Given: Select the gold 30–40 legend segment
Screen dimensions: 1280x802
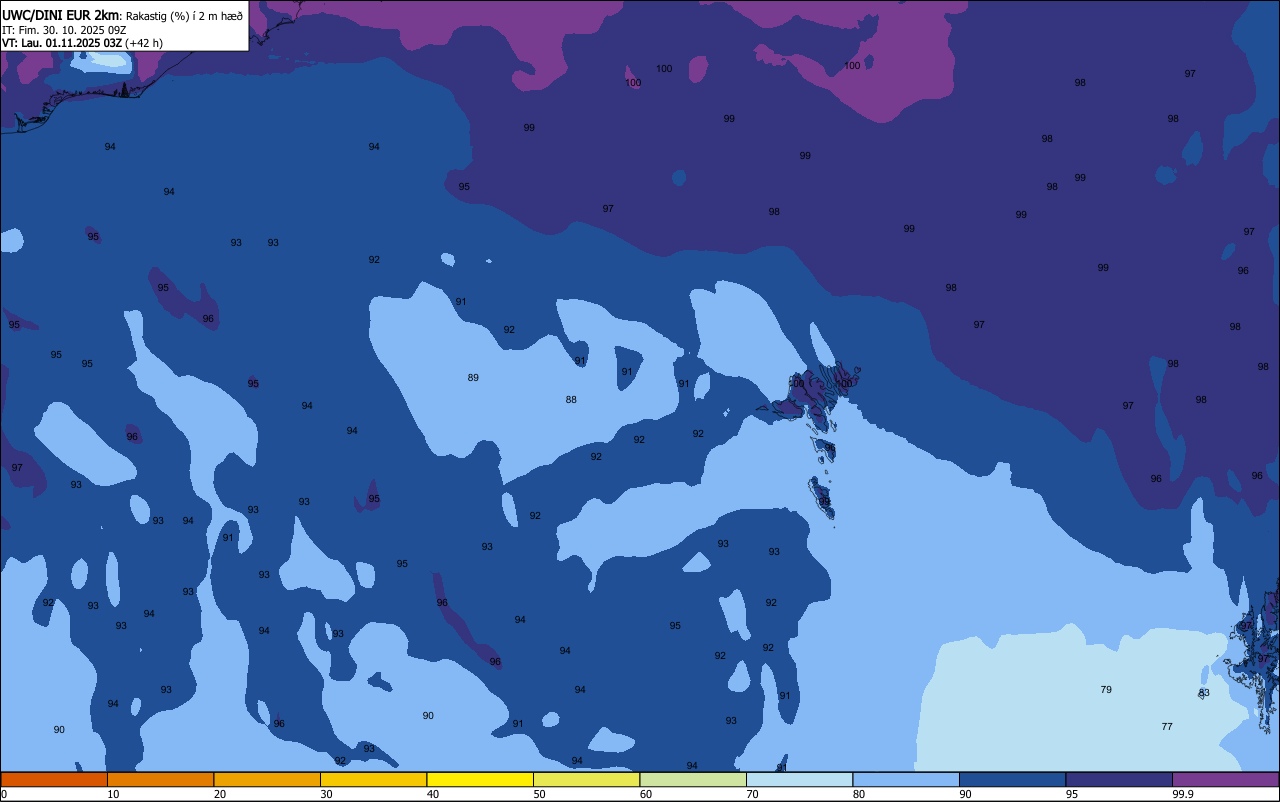Looking at the screenshot, I should coord(373,779).
